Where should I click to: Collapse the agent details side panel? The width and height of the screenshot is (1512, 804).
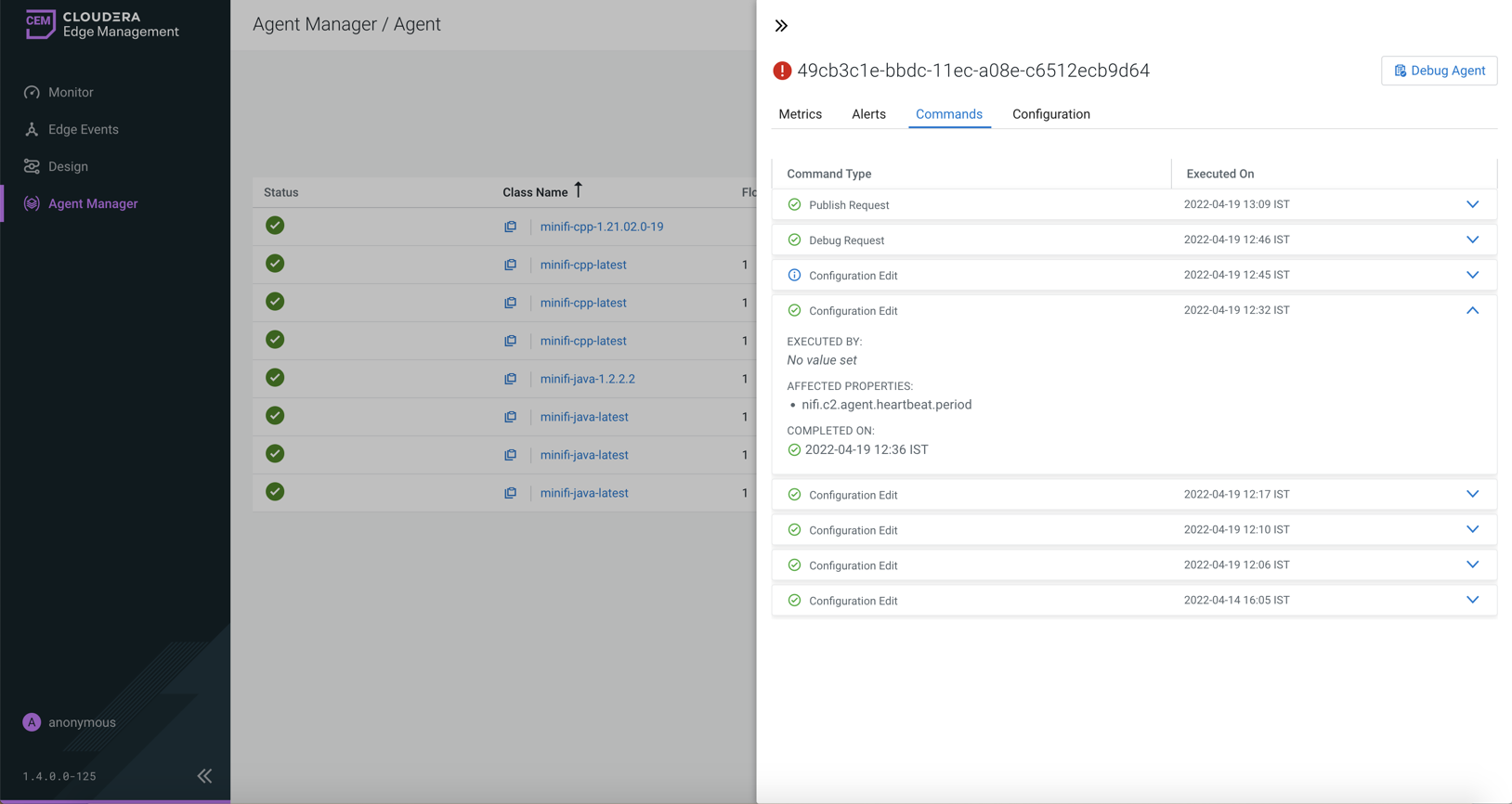(781, 26)
